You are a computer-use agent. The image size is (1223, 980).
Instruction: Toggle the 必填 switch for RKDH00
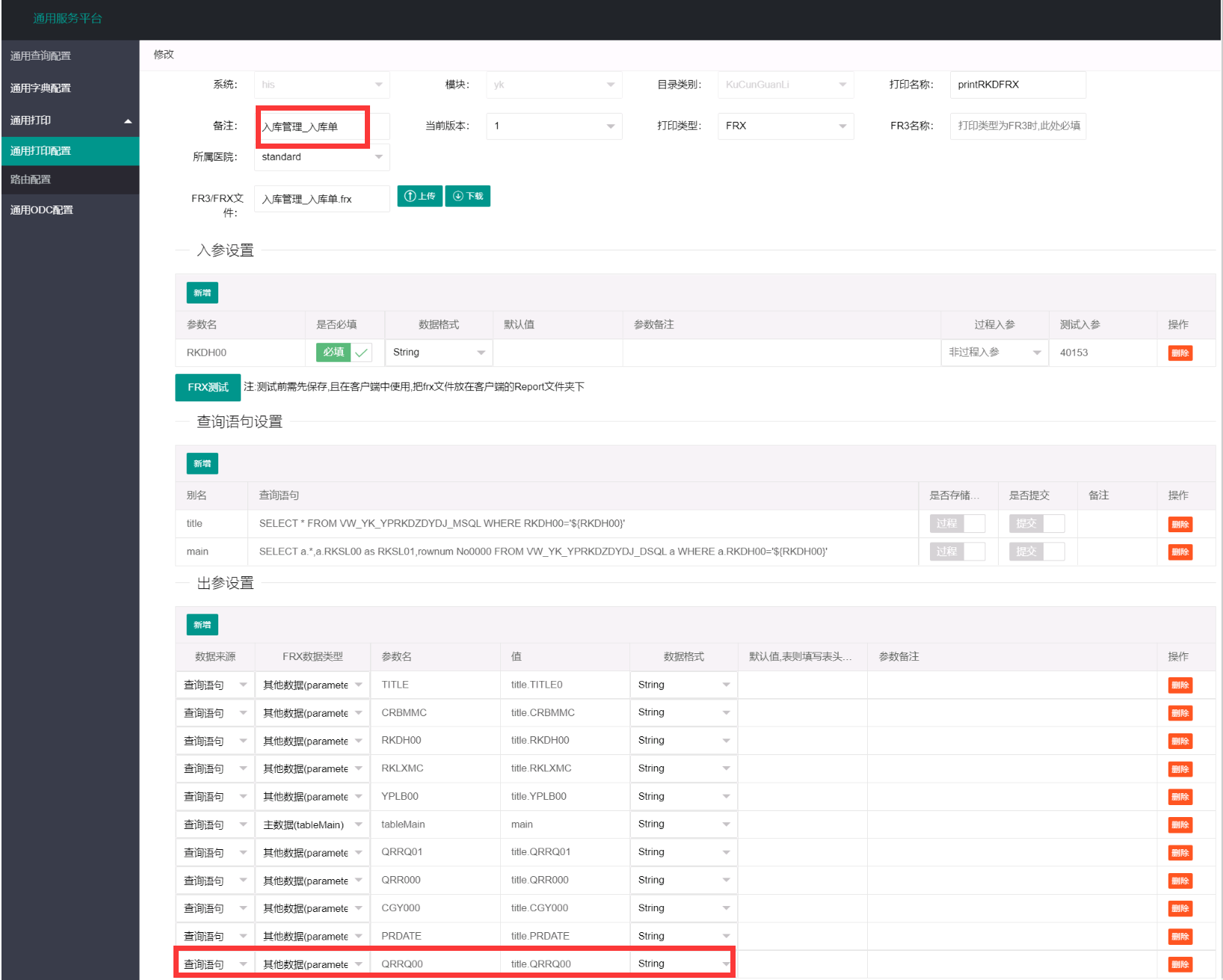point(344,352)
